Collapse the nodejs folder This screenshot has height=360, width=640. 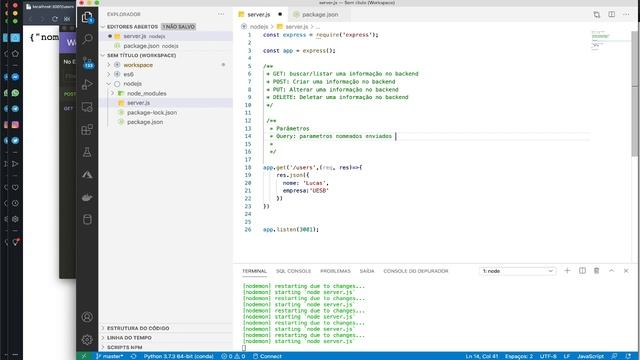pos(109,84)
